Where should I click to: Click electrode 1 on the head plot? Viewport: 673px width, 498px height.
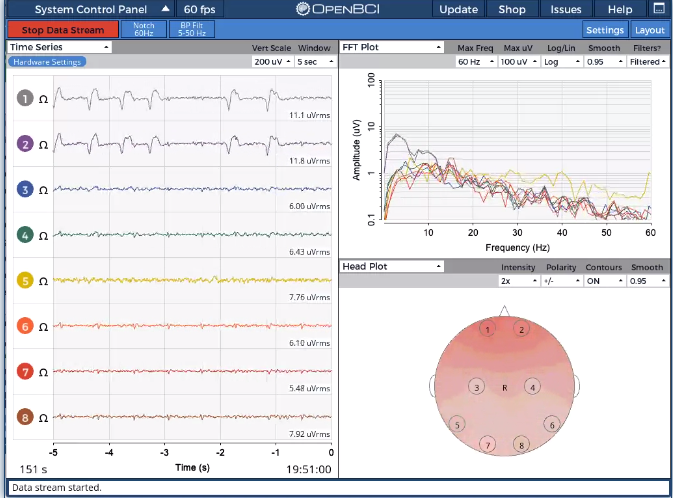(x=487, y=329)
